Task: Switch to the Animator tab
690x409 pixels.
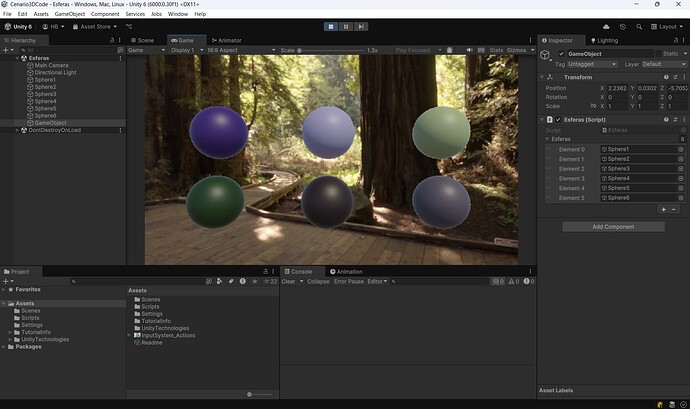Action: [226, 40]
